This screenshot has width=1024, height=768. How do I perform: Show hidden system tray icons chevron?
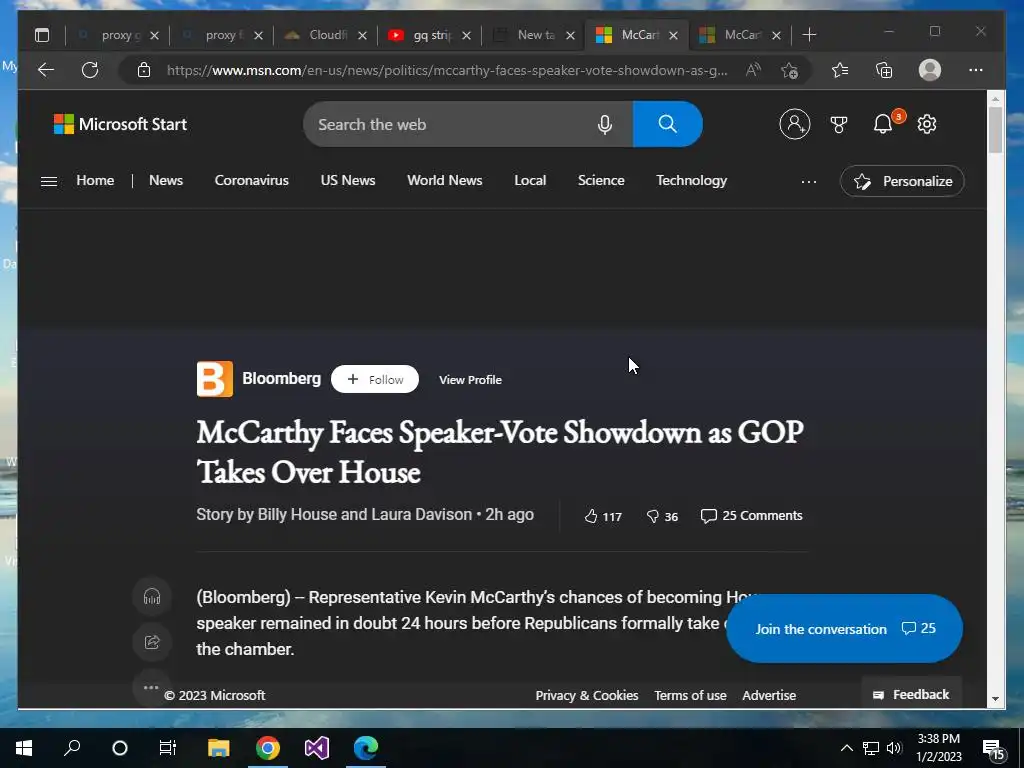(x=846, y=748)
